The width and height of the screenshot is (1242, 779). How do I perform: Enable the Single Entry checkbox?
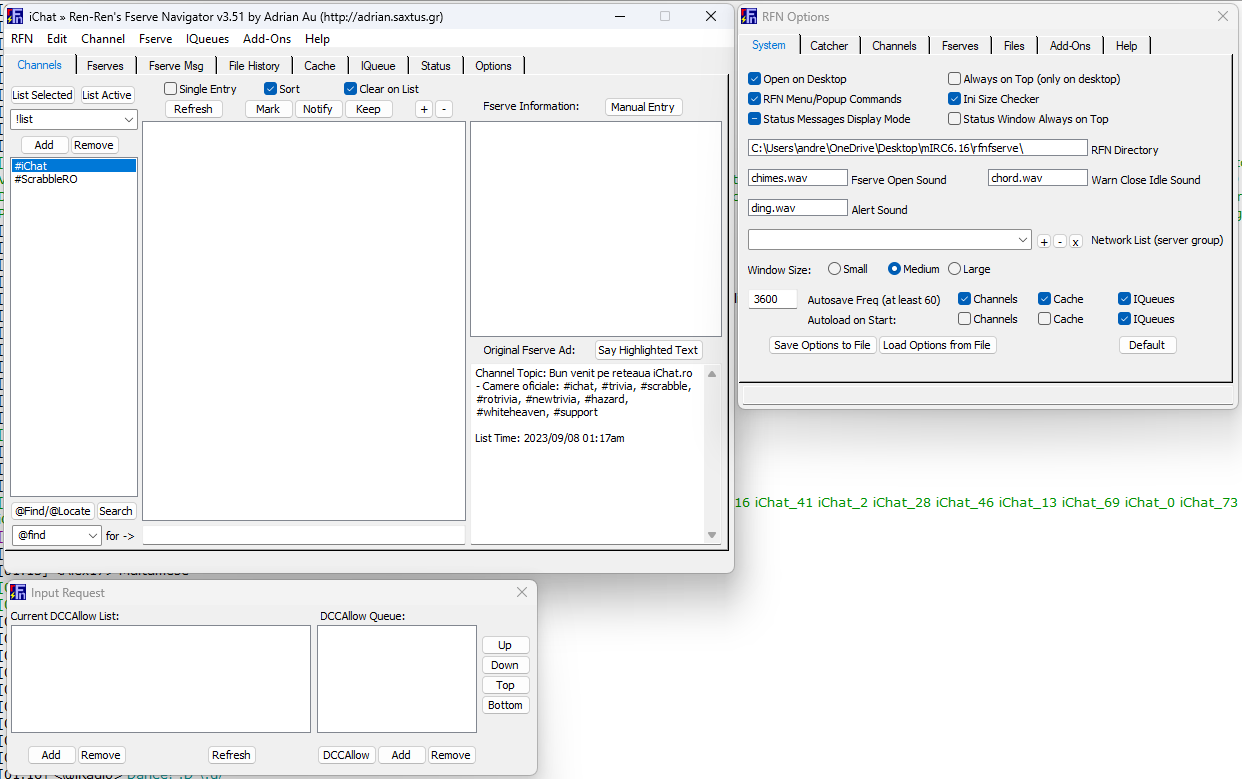[x=171, y=89]
